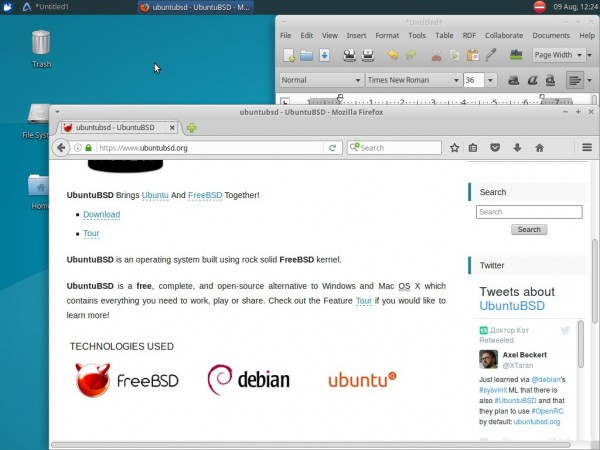Bookmark this page with the star icon
This screenshot has width=600, height=450.
click(x=454, y=148)
